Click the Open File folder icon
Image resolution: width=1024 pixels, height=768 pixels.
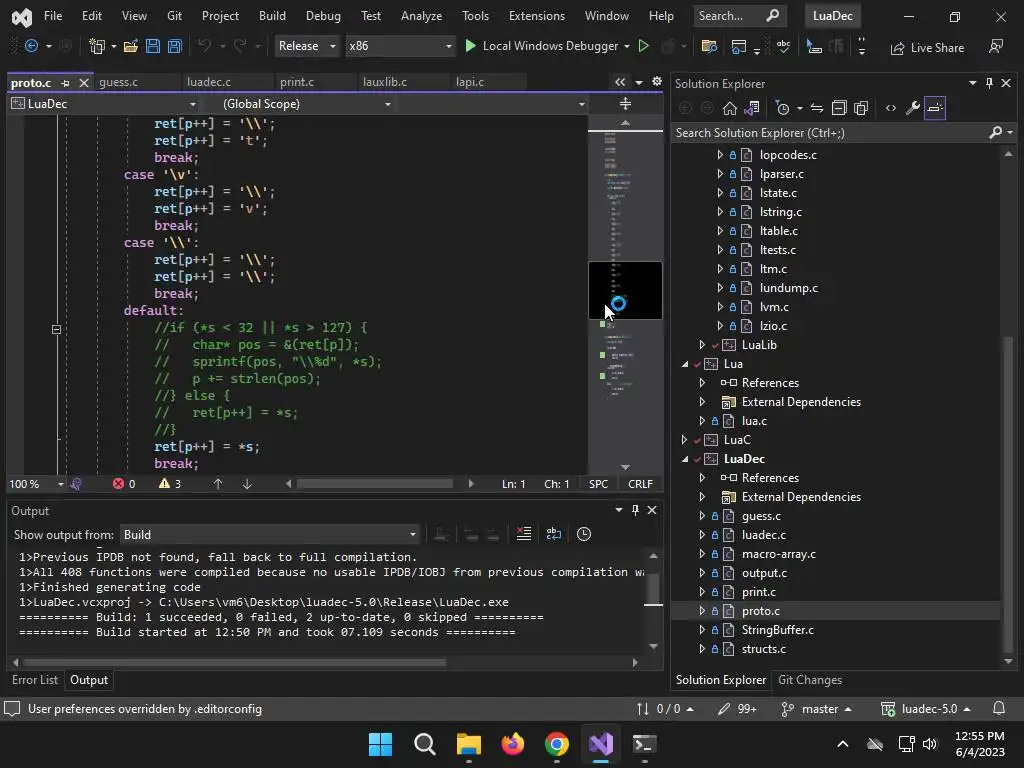[131, 46]
